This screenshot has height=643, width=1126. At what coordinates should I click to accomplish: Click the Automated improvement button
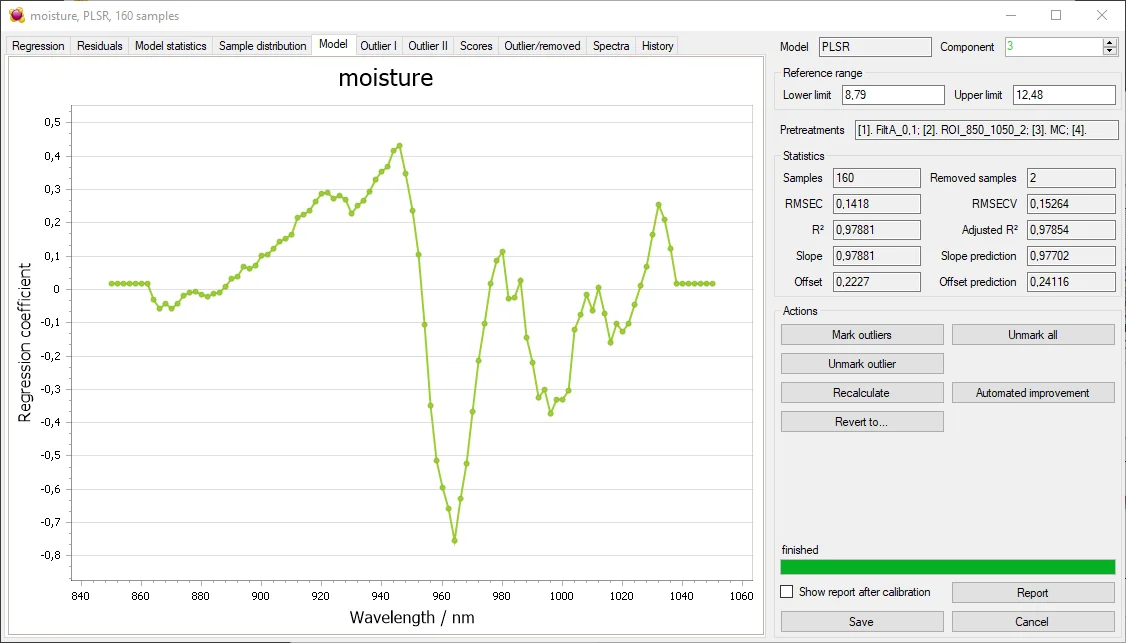pos(1032,393)
